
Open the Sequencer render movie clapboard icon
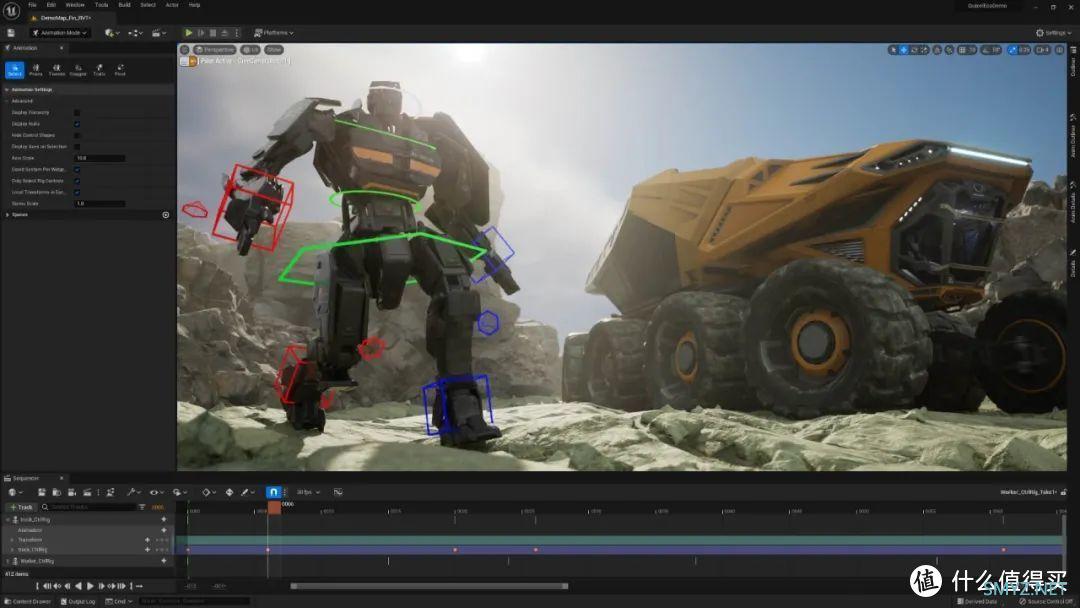[87, 492]
